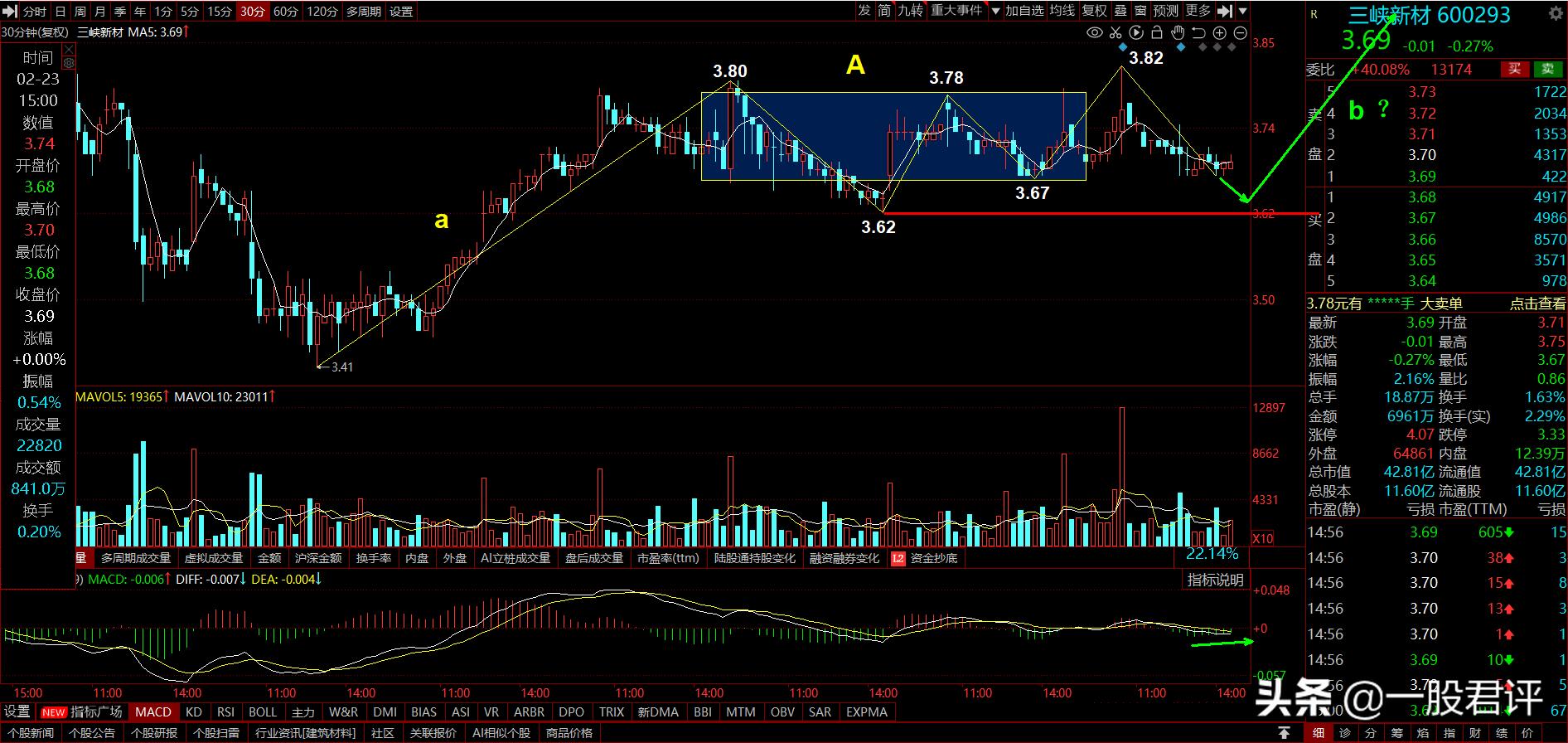This screenshot has height=743, width=1568.
Task: Expand dropdown arrow at far right of chart toolbar
Action: (x=1243, y=12)
